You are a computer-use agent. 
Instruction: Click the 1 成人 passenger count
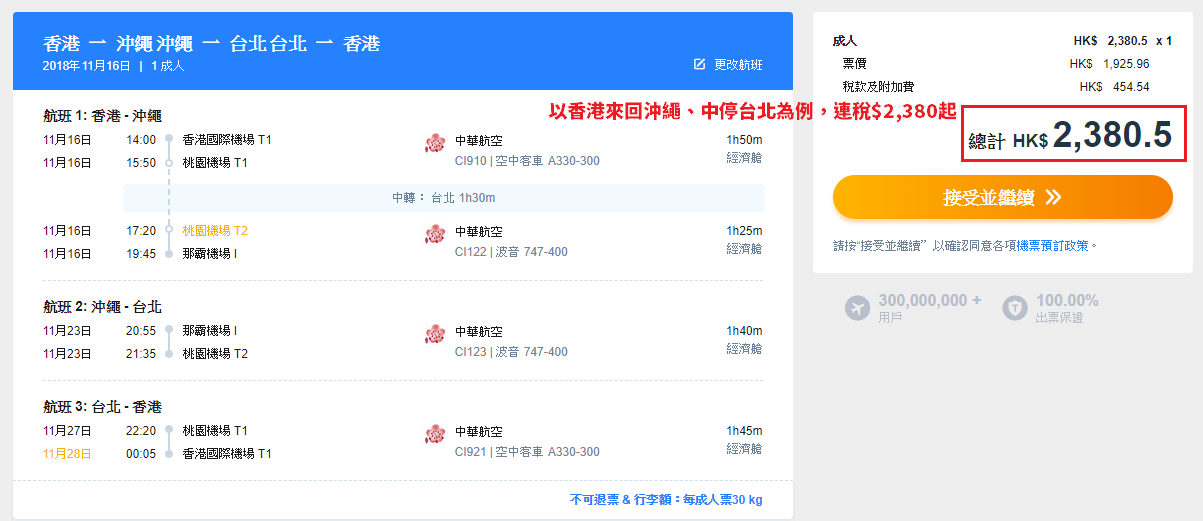coord(168,66)
